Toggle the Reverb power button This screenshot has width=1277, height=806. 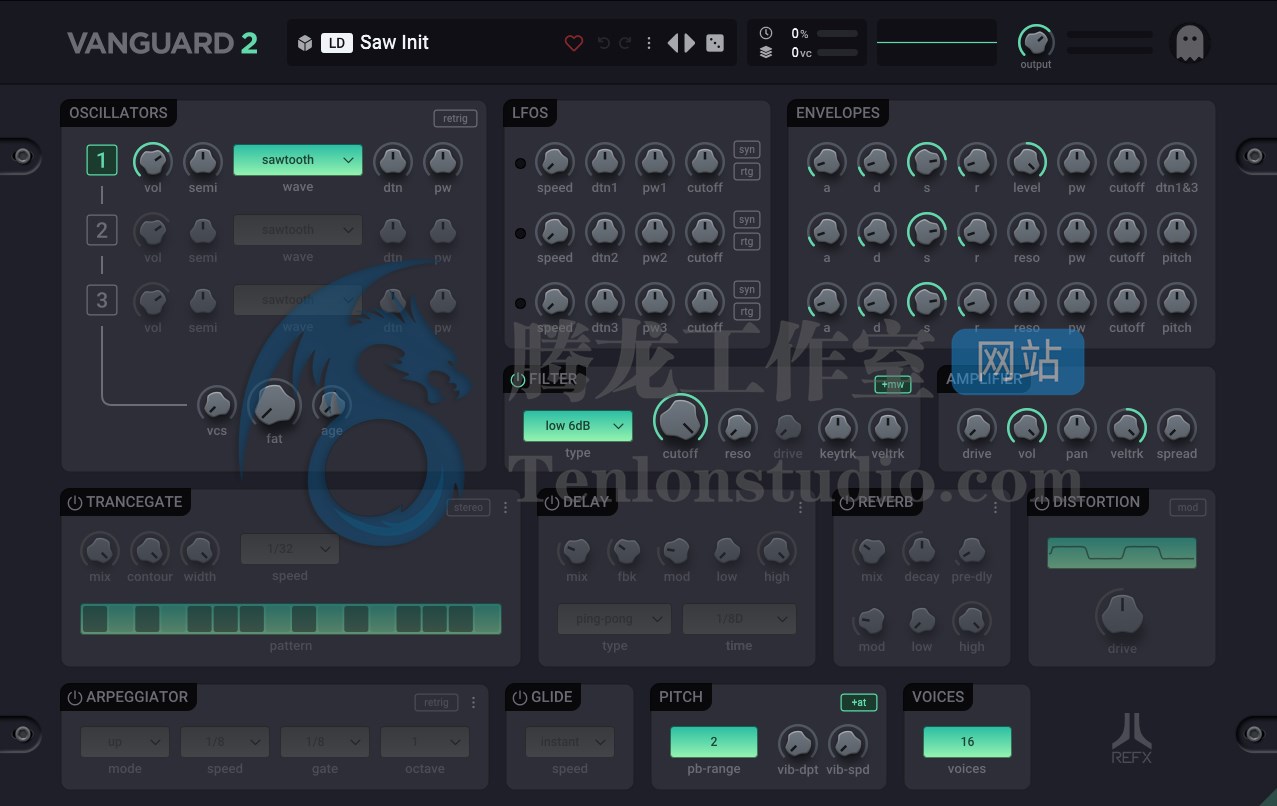(x=846, y=502)
